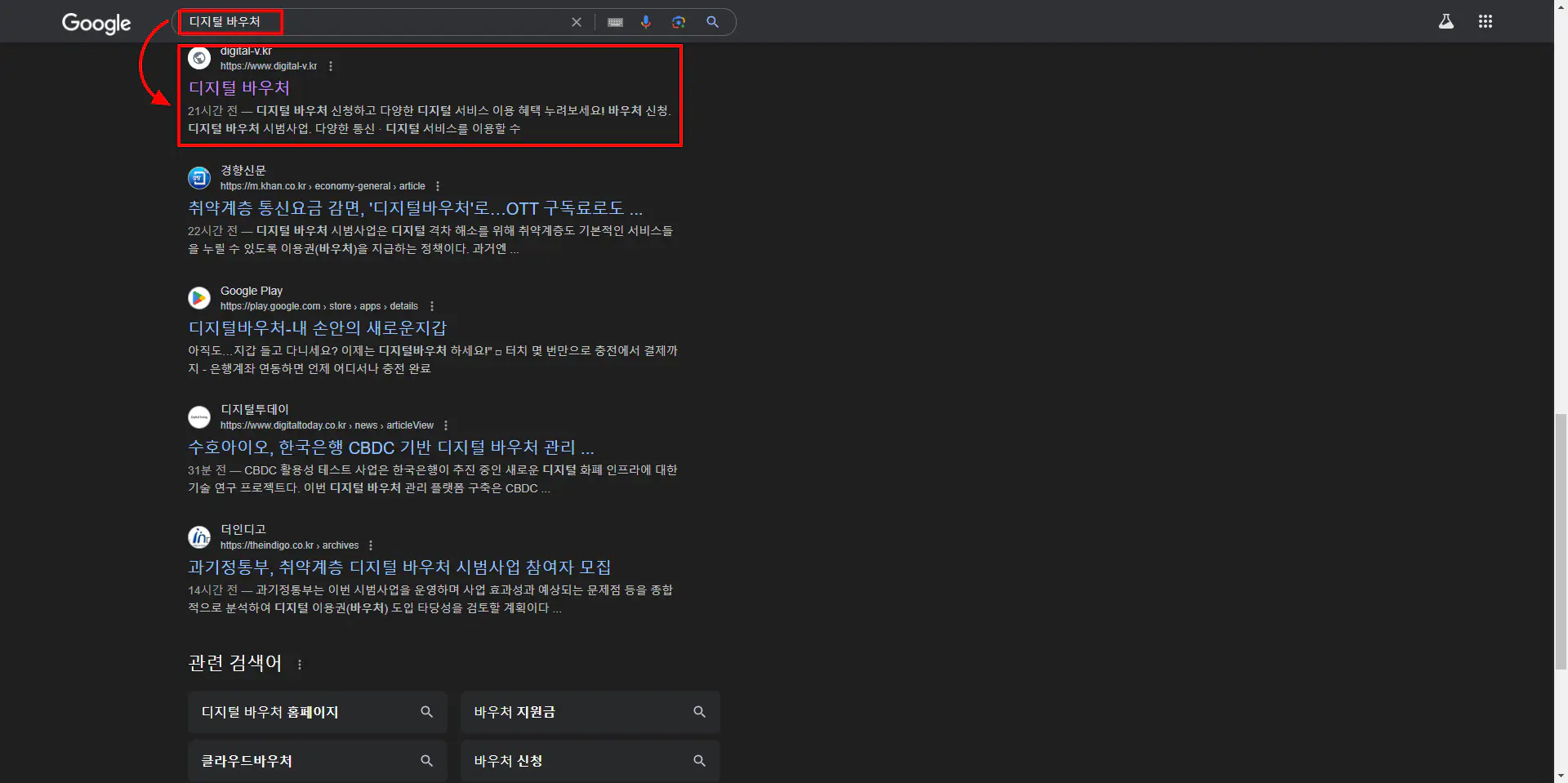Click the play.google.com breadcrumb URL
The height and width of the screenshot is (783, 1568).
pos(319,306)
